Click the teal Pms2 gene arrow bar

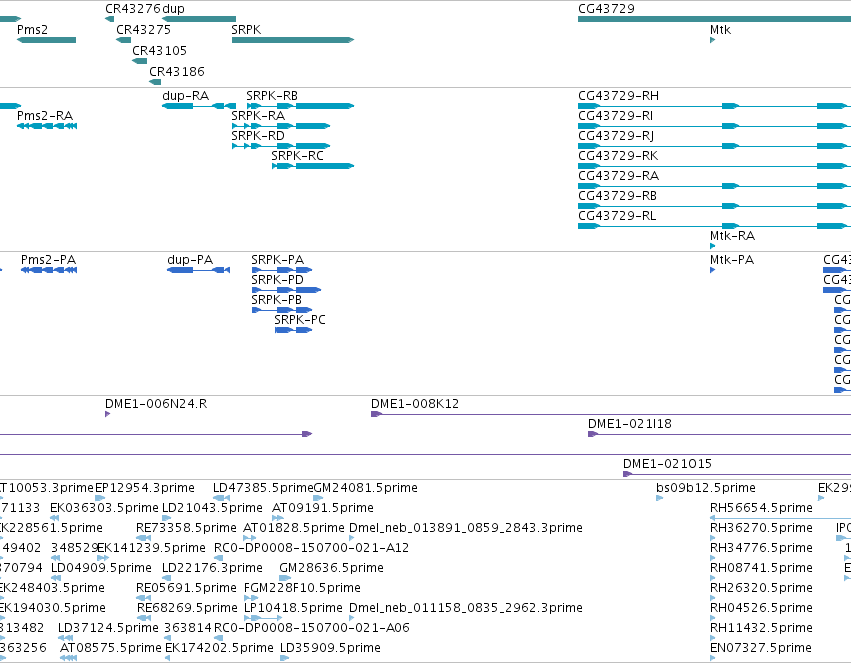pyautogui.click(x=47, y=40)
